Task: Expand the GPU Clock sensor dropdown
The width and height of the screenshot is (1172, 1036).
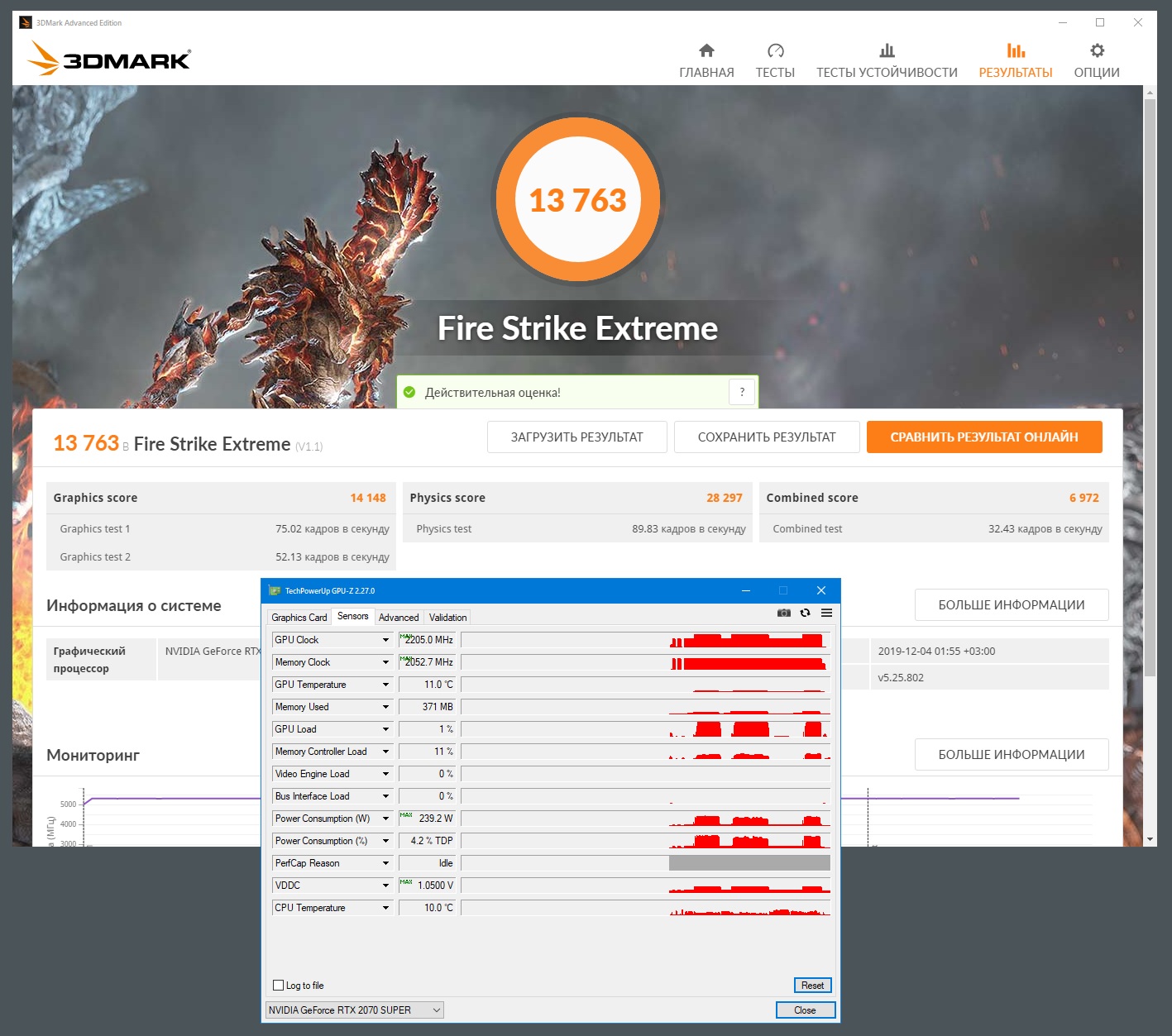Action: (x=385, y=640)
